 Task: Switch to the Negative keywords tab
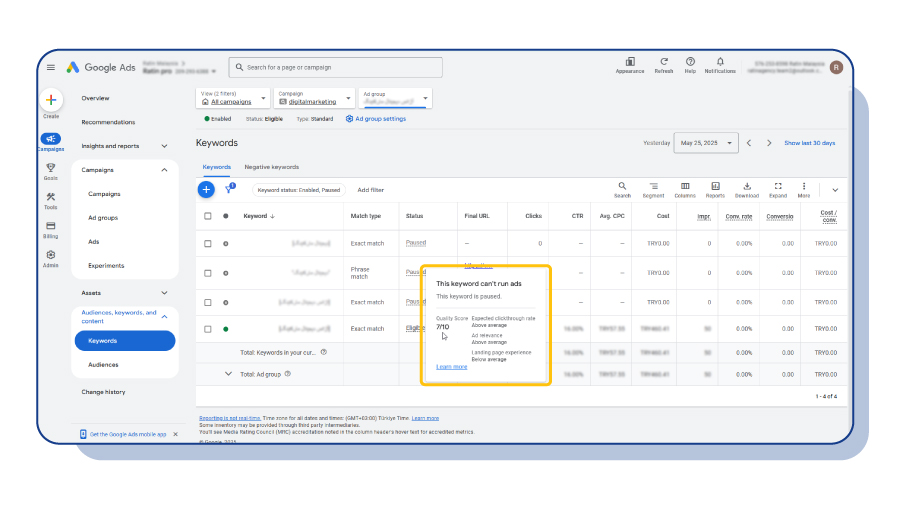click(x=271, y=167)
